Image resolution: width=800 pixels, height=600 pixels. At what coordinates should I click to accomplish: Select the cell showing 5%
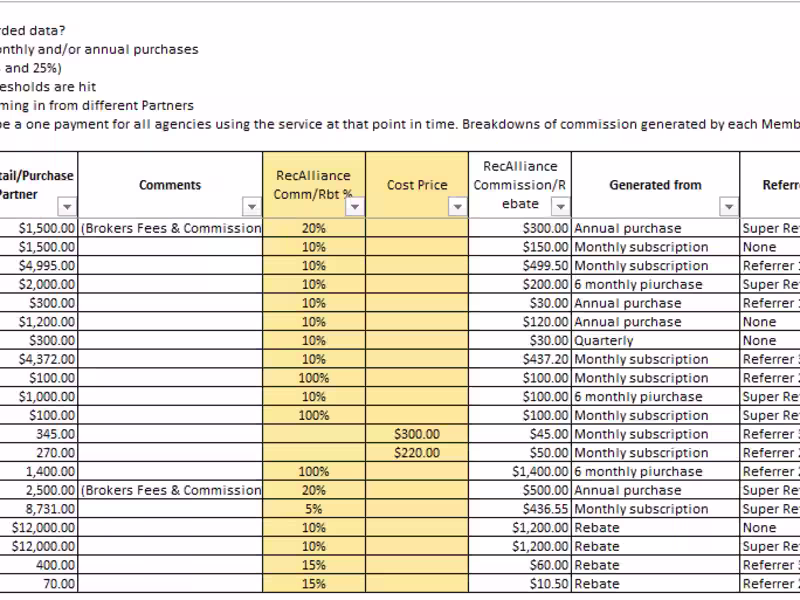click(x=315, y=508)
